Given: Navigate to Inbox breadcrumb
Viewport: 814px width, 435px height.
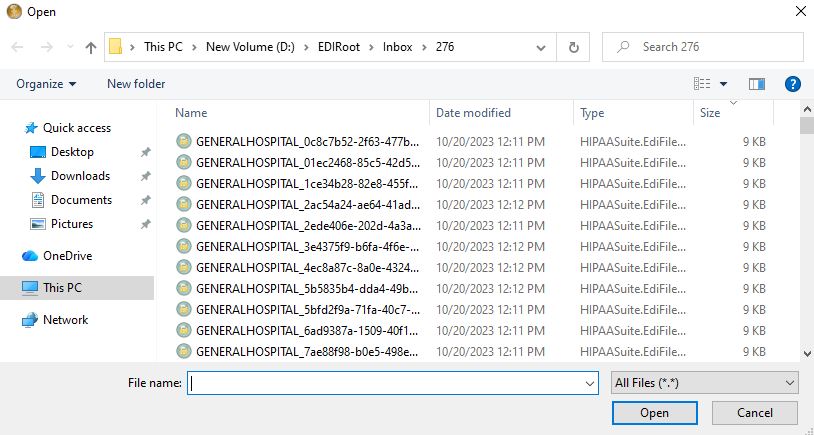Looking at the screenshot, I should pyautogui.click(x=398, y=47).
